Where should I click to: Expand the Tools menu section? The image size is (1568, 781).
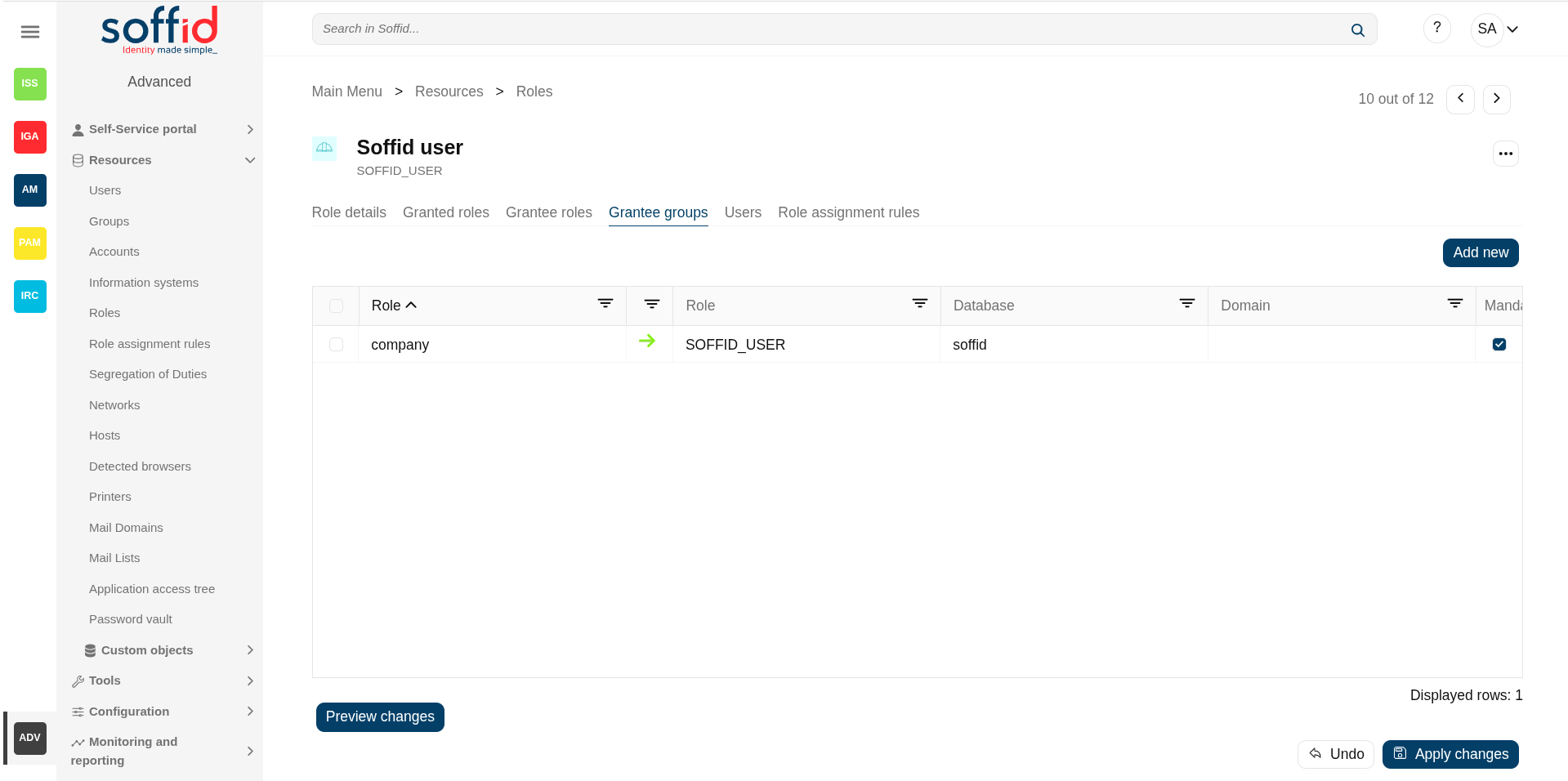point(163,681)
